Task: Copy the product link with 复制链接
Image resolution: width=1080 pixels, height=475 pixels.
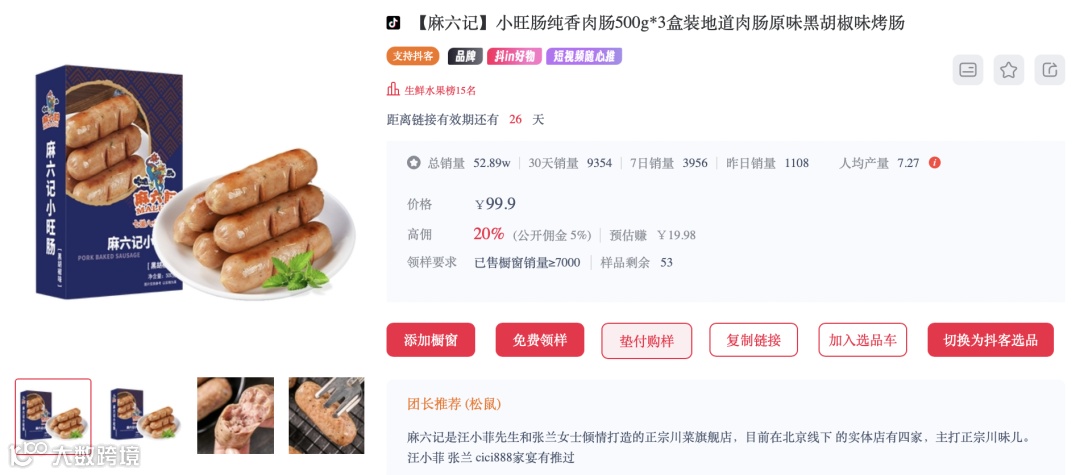Action: 754,340
